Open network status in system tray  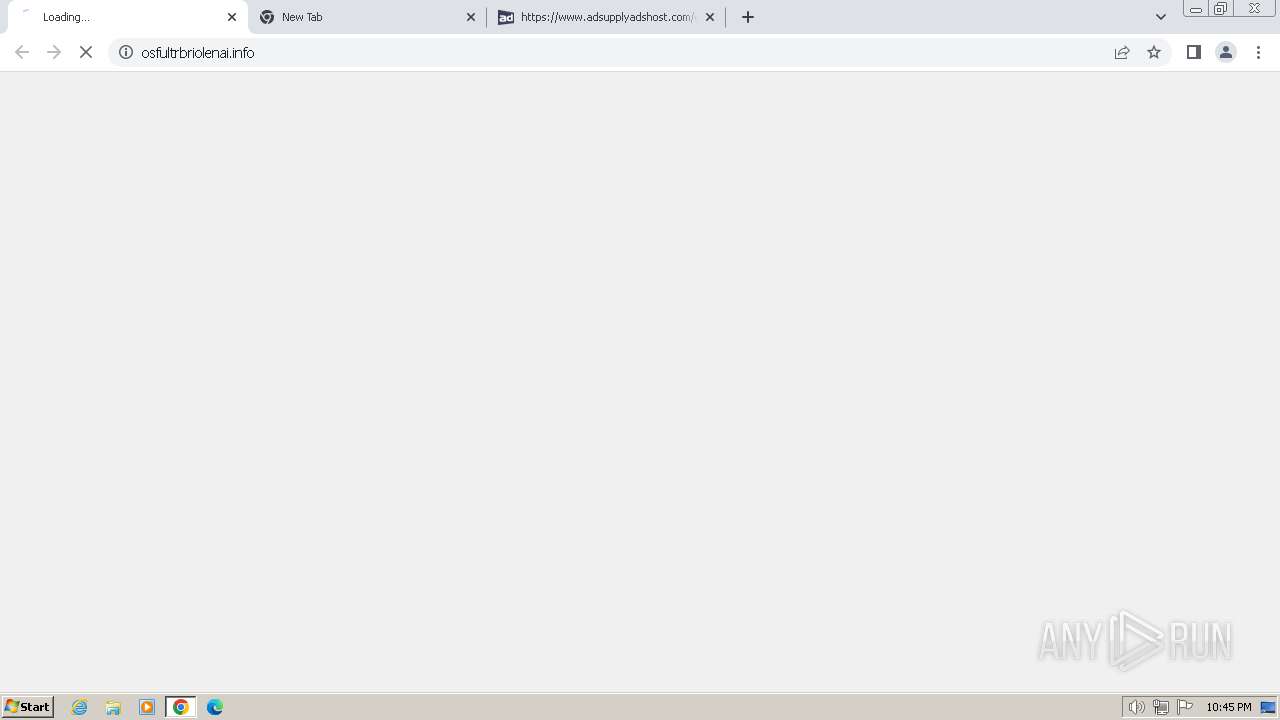click(1161, 707)
